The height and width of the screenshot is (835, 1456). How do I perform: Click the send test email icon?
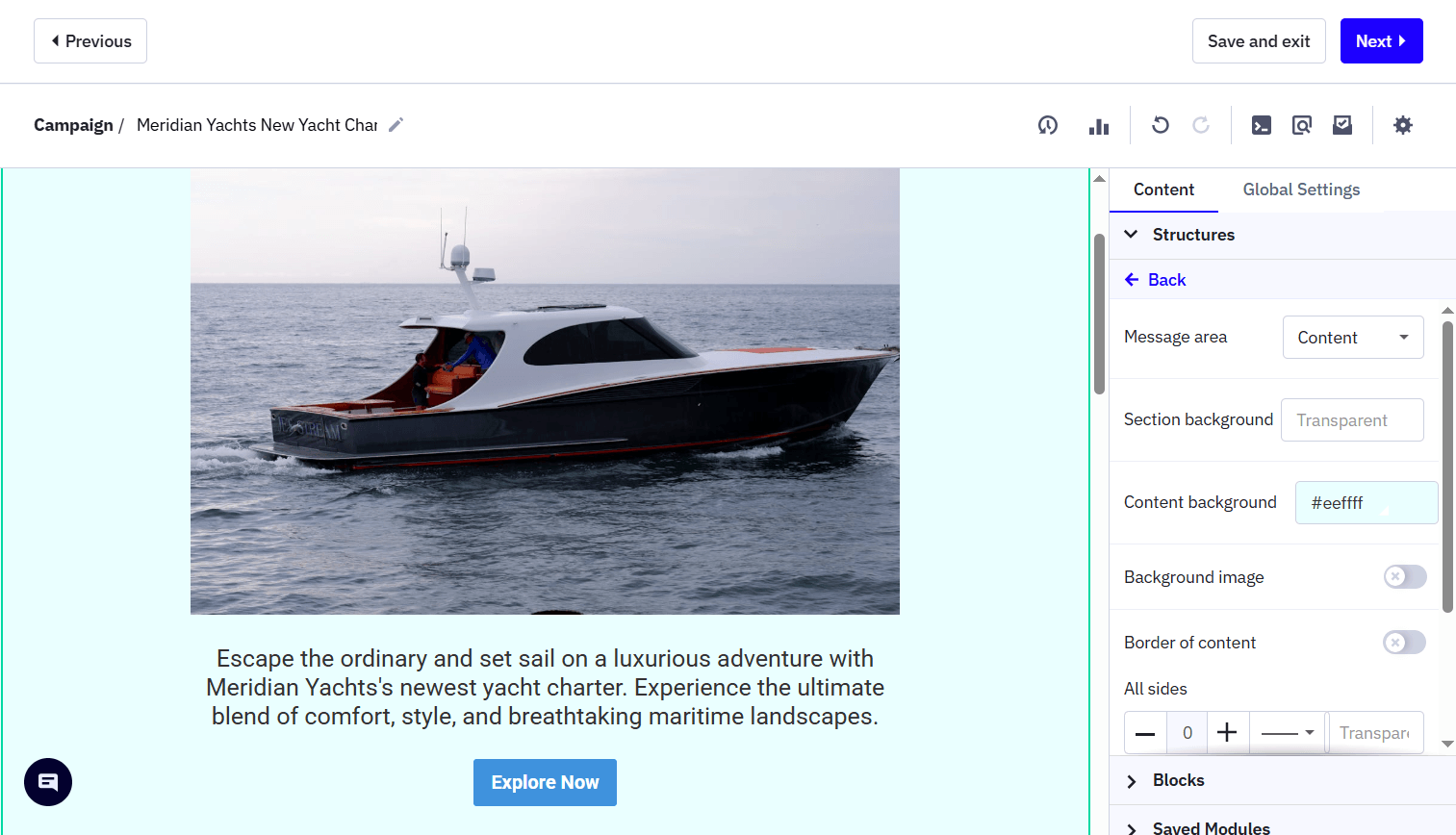[x=1341, y=125]
